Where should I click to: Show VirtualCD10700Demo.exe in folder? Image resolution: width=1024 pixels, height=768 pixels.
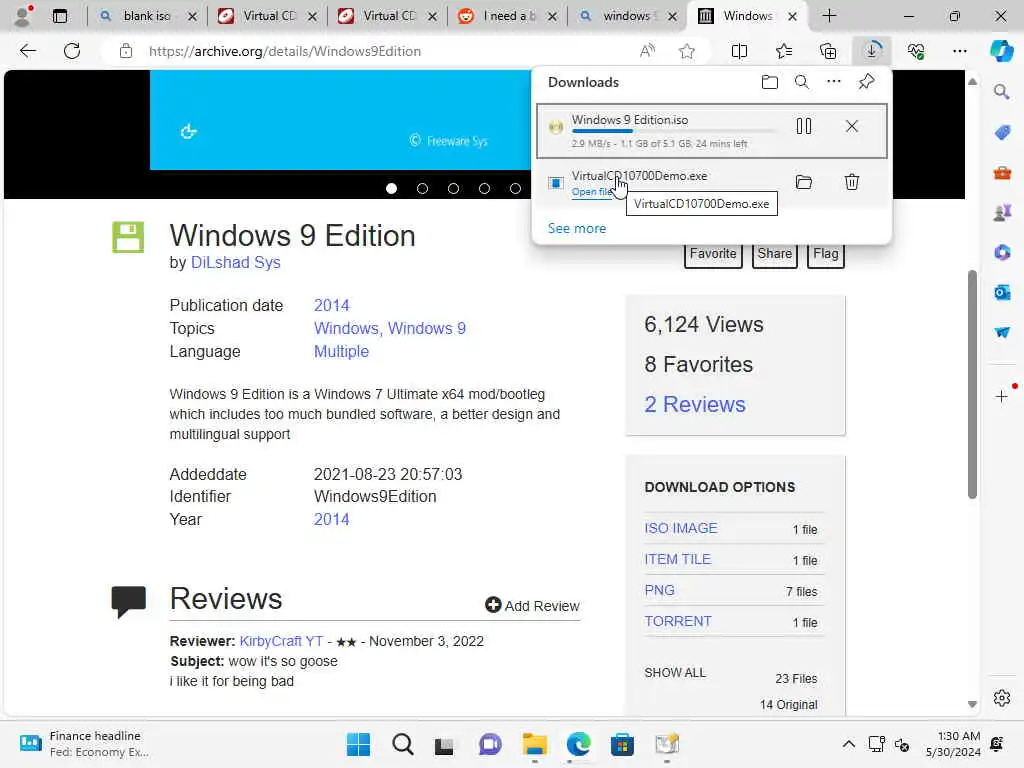[804, 182]
